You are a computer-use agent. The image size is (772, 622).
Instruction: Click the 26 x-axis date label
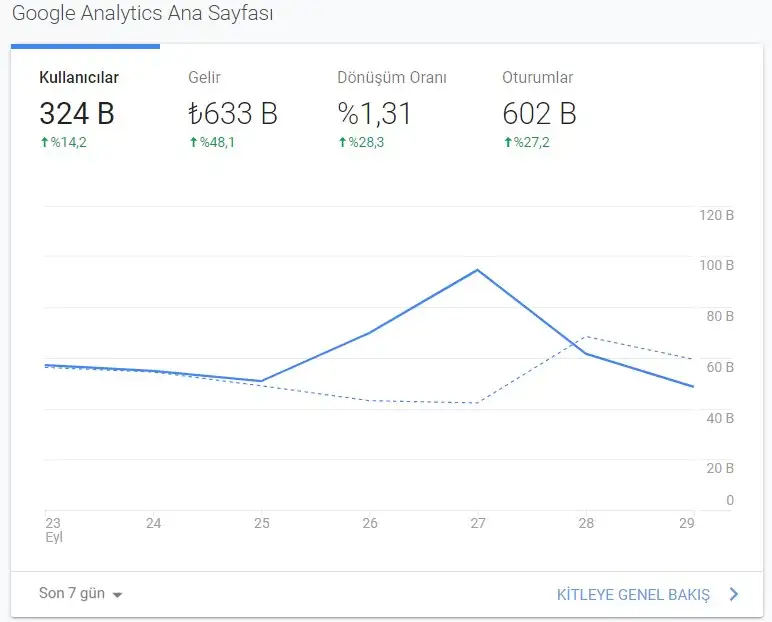coord(370,523)
